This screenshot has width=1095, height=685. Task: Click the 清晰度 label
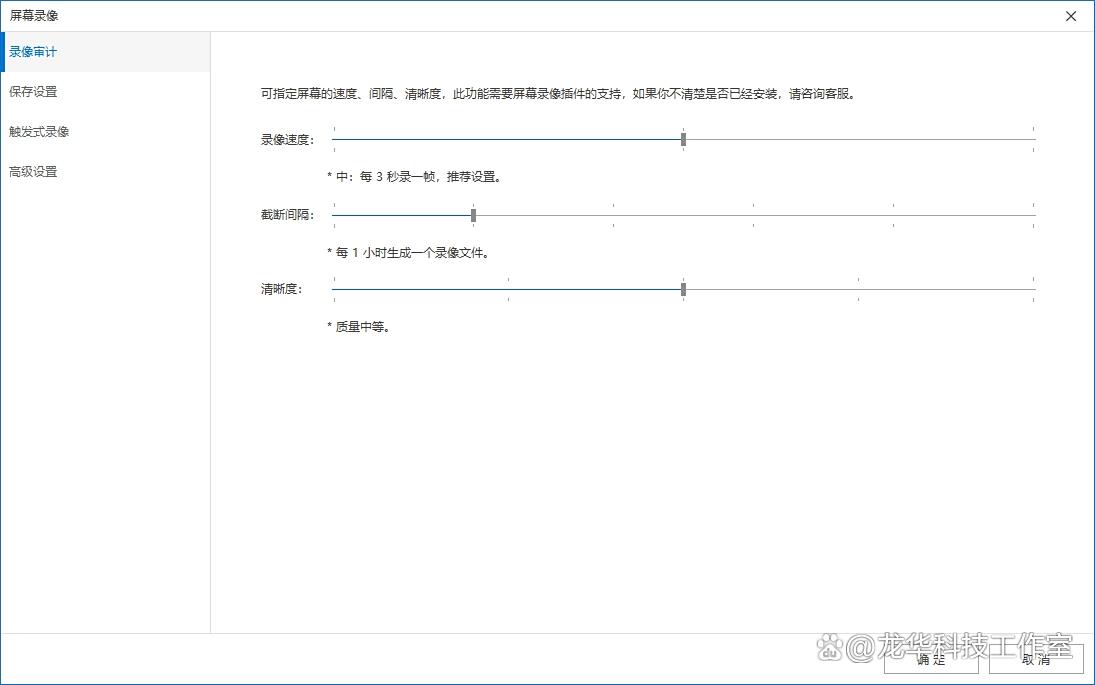(x=281, y=289)
